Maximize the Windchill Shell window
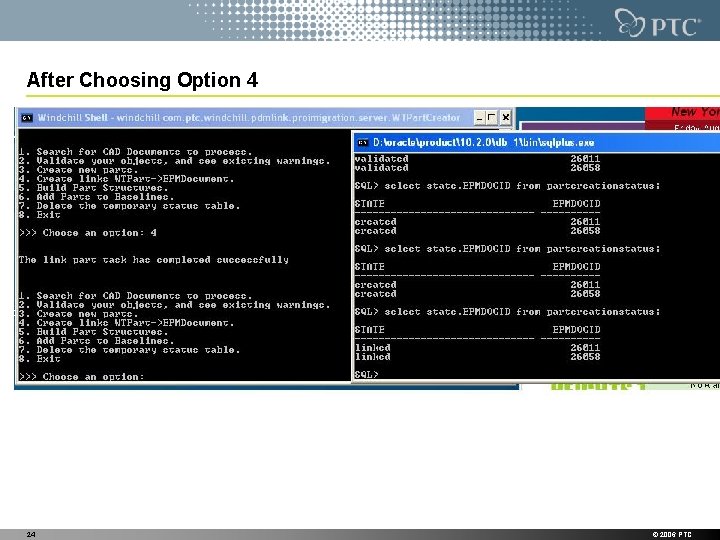 coord(492,118)
